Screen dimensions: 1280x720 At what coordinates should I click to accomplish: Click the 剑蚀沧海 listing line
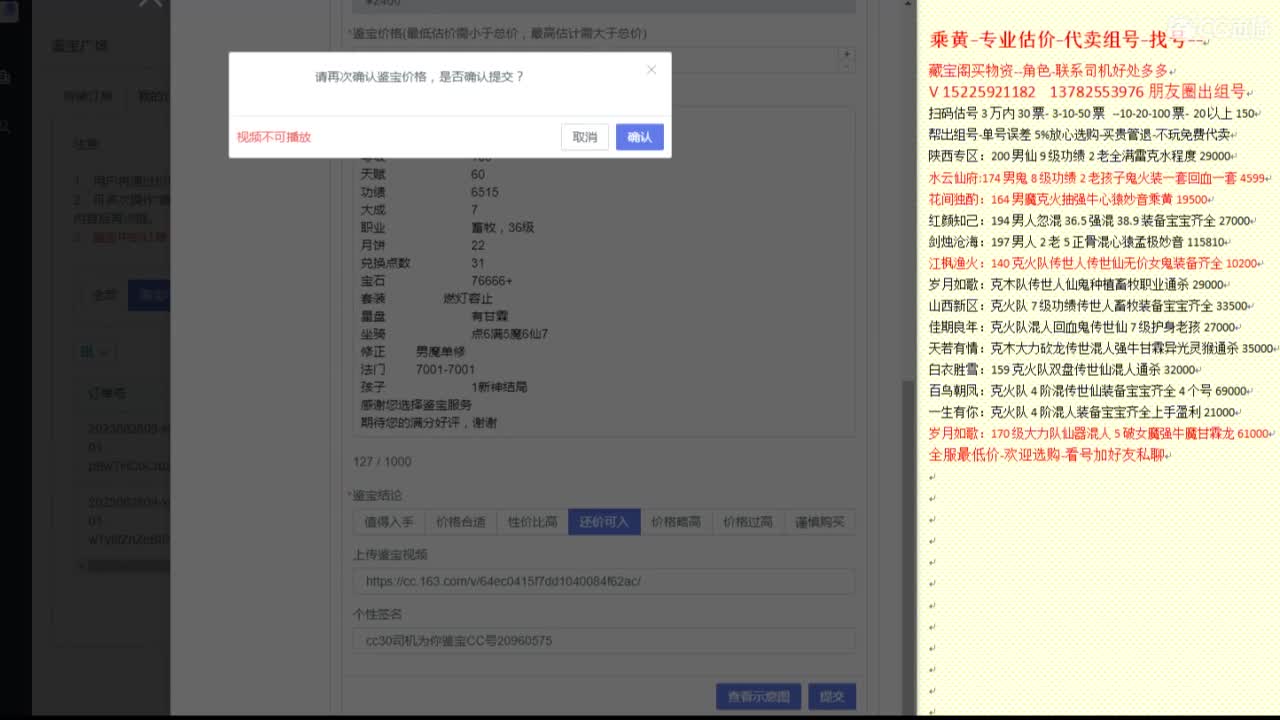coord(1081,242)
